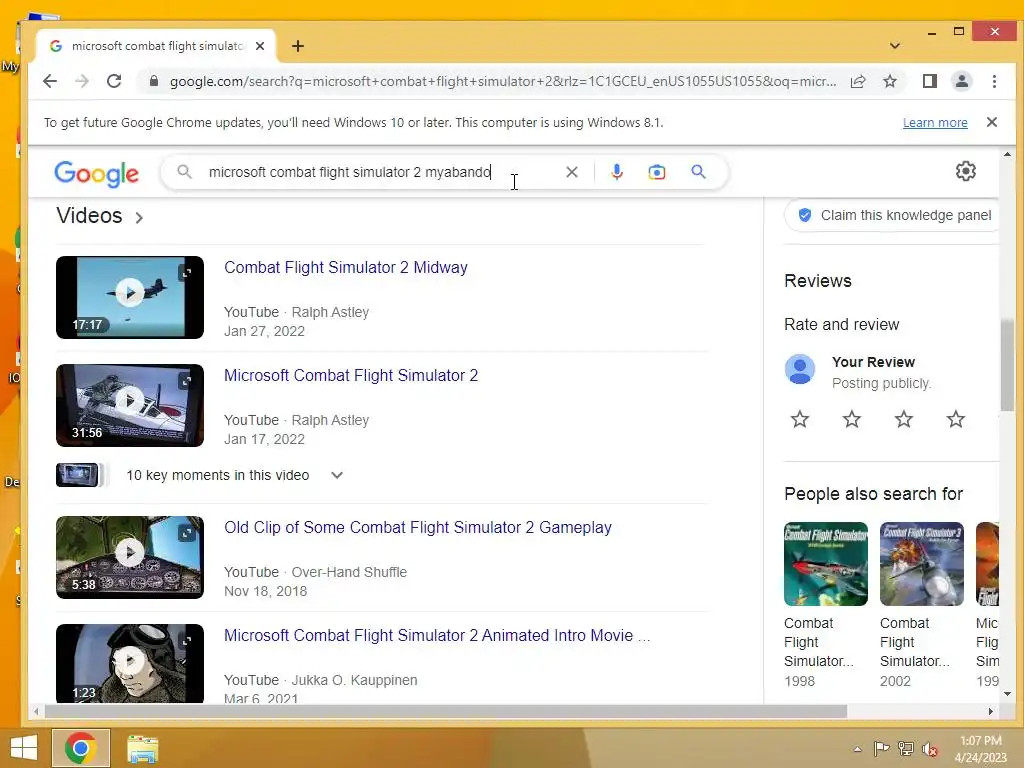
Task: Click inside the Google search field
Action: click(381, 172)
